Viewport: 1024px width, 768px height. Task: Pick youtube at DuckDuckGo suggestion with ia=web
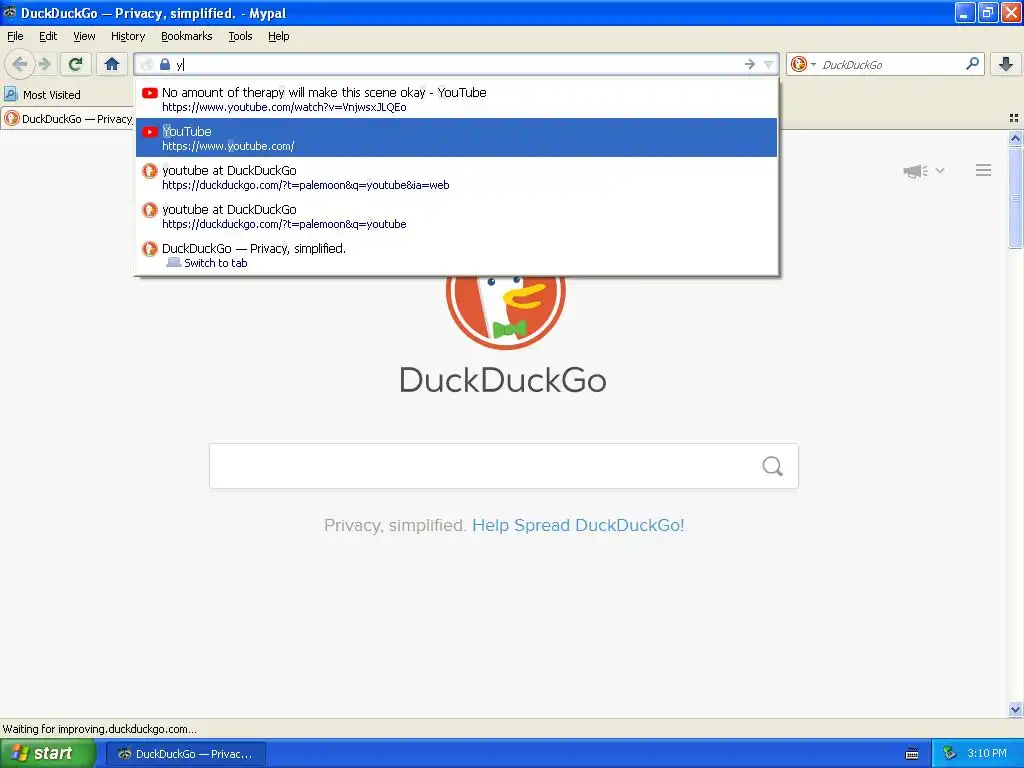[456, 177]
